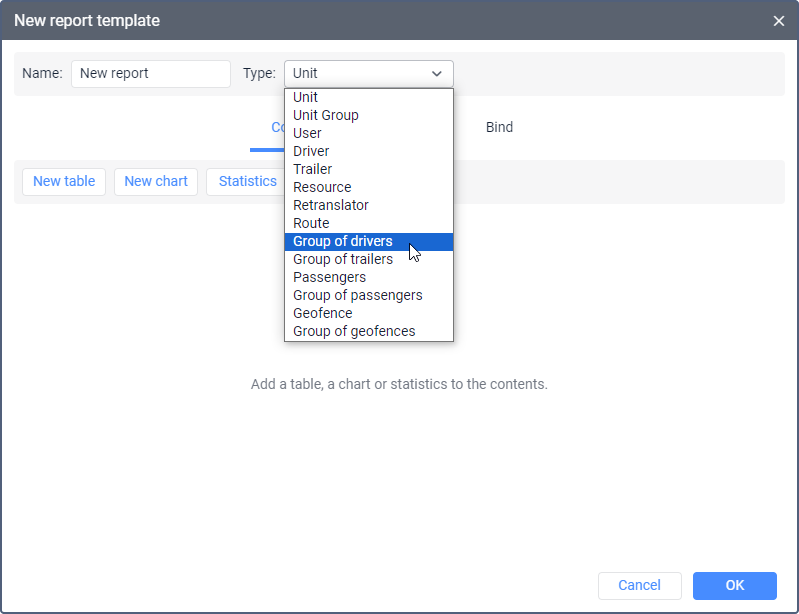Select Route in the Type list

click(x=311, y=223)
